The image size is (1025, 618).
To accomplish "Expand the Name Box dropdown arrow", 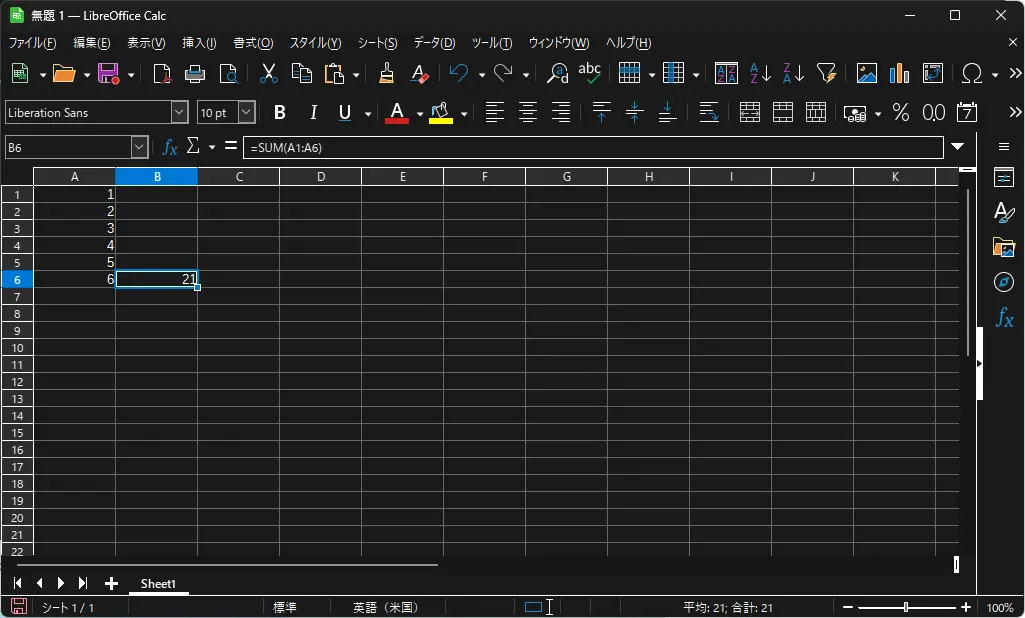I will click(x=139, y=147).
